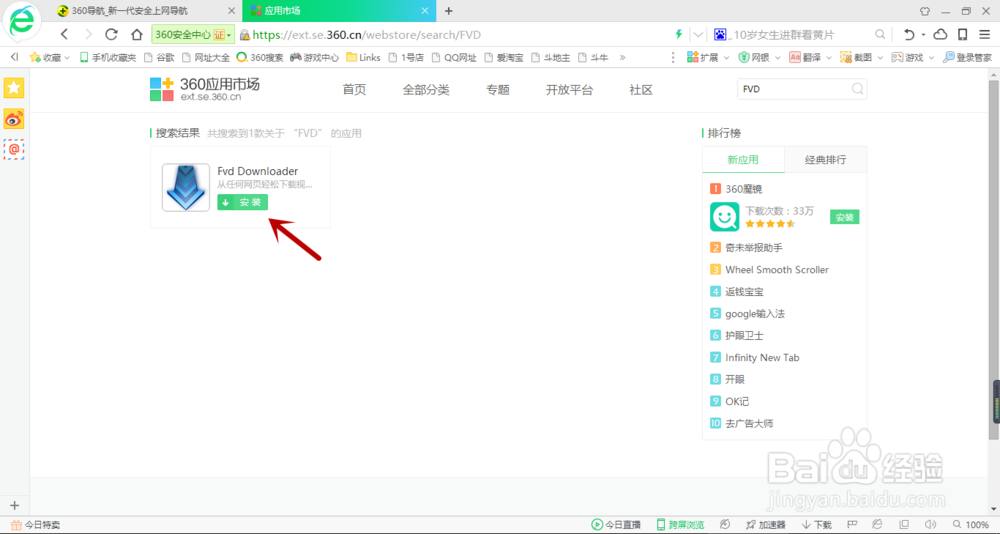Click the magnifier in the browser search box
This screenshot has width=1000, height=534.
pos(879,34)
